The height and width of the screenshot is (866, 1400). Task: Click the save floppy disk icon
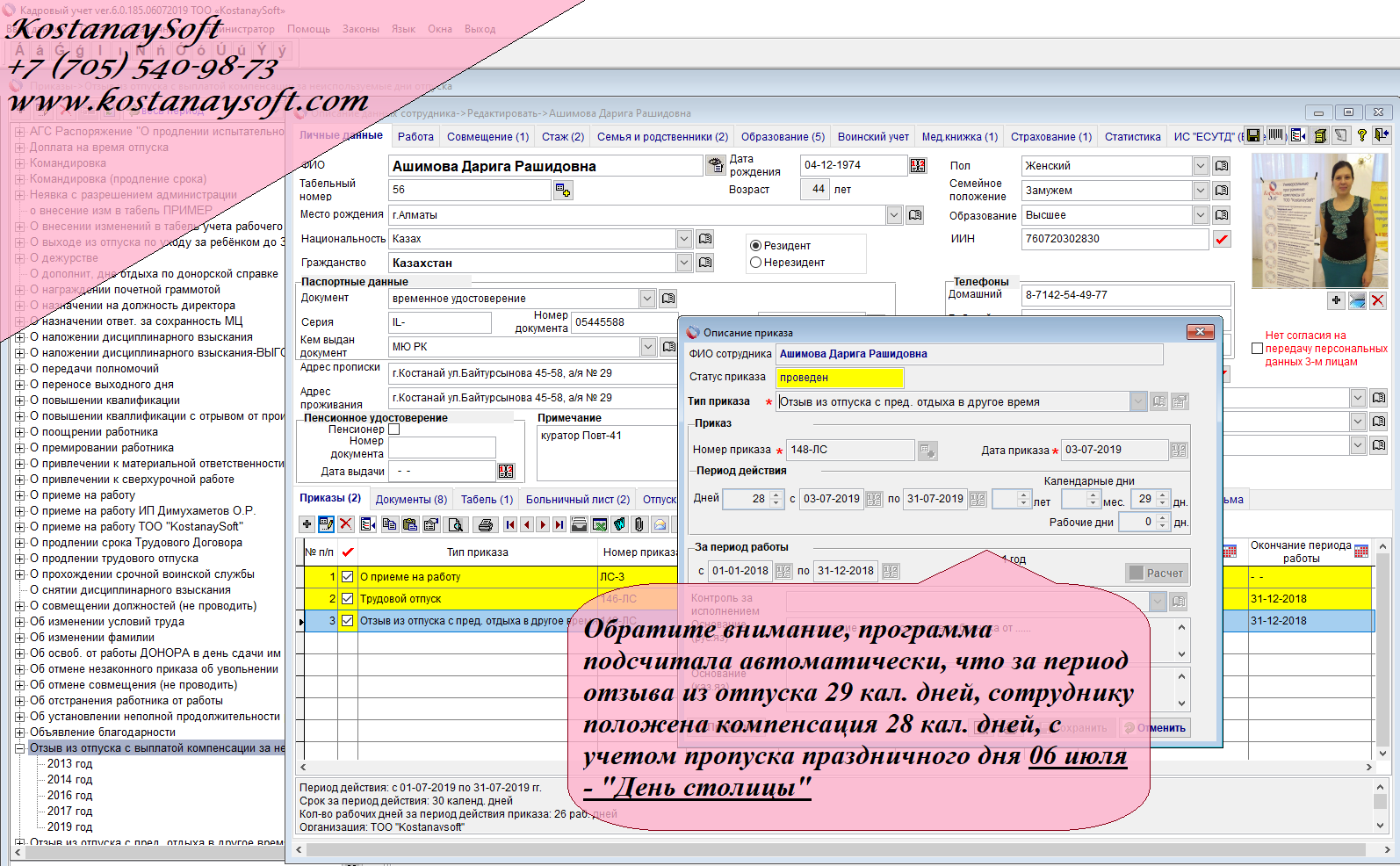click(1253, 135)
